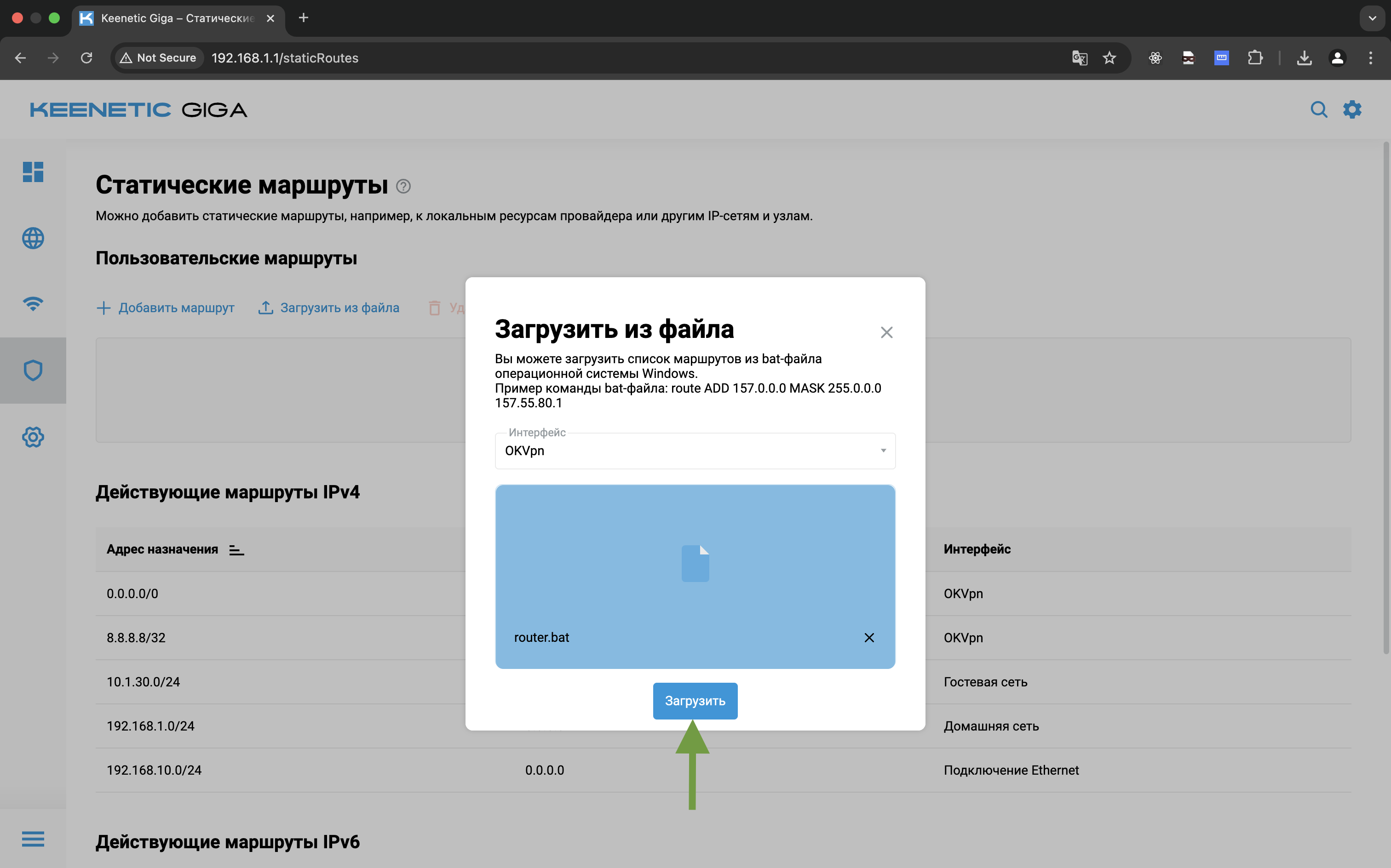Click the Chrome profile avatar
This screenshot has width=1391, height=868.
tap(1338, 57)
